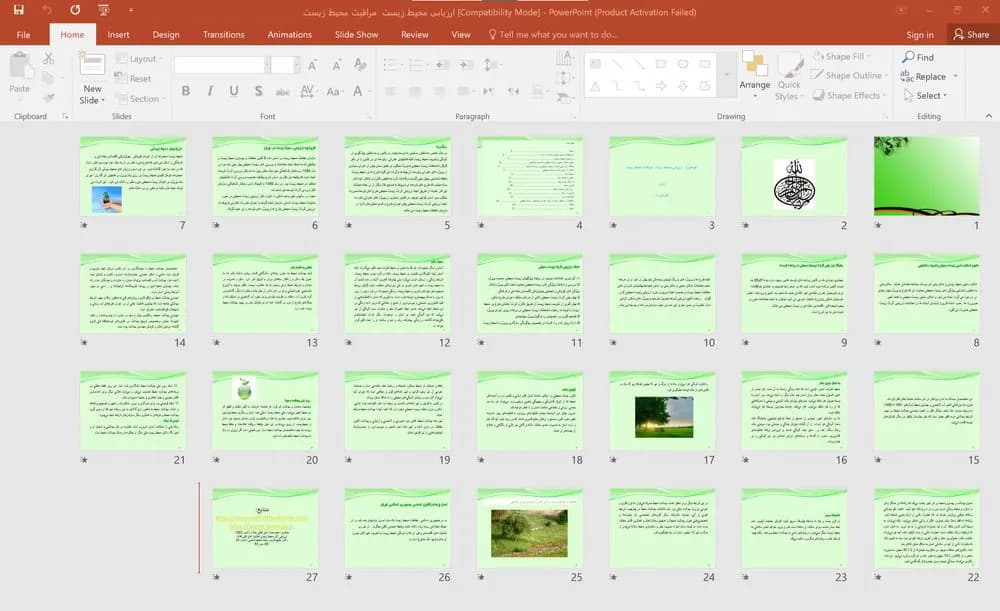
Task: Click the Character Spacing AV icon
Action: coord(307,91)
